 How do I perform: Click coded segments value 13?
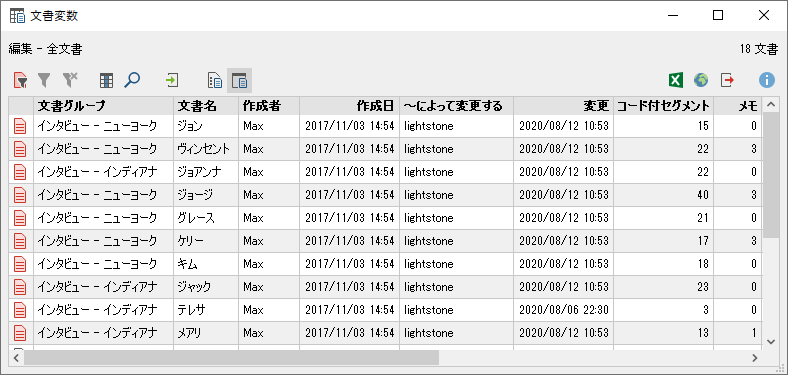pos(663,333)
